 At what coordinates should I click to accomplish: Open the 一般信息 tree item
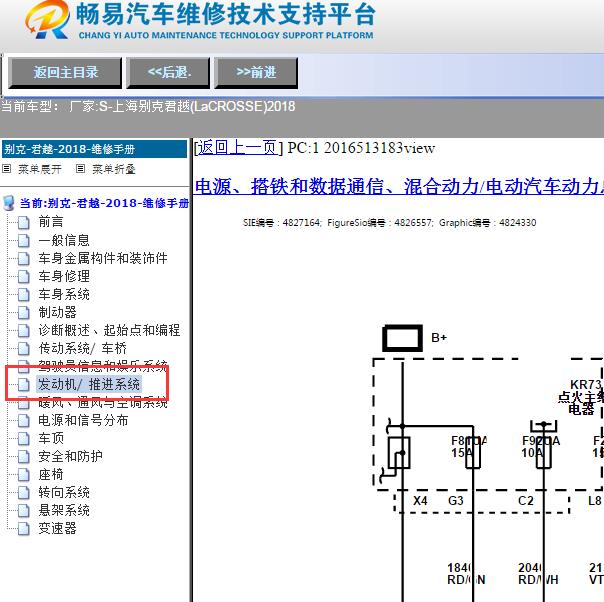[x=64, y=240]
